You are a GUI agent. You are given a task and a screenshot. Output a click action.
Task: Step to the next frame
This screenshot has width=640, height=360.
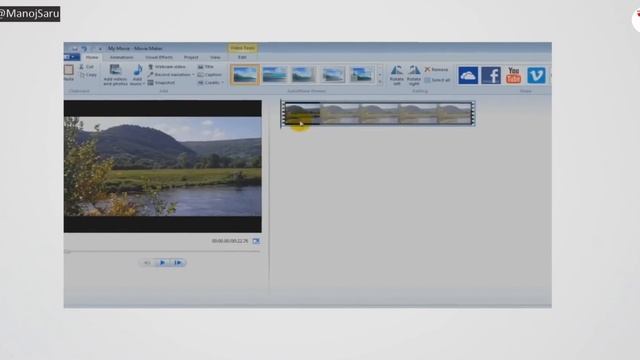(x=178, y=262)
